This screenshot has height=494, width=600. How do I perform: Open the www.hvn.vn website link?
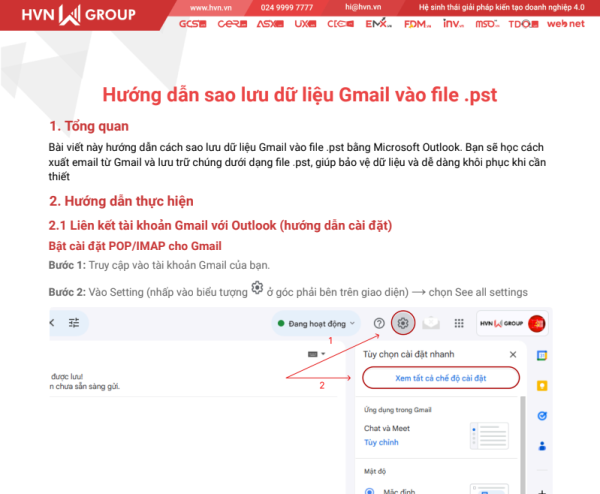coord(210,7)
